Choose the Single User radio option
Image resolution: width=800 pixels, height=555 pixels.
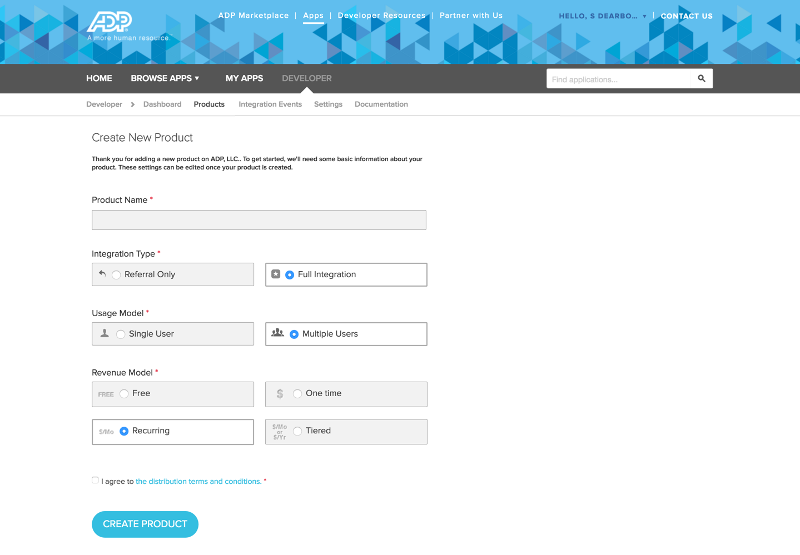[x=120, y=335]
